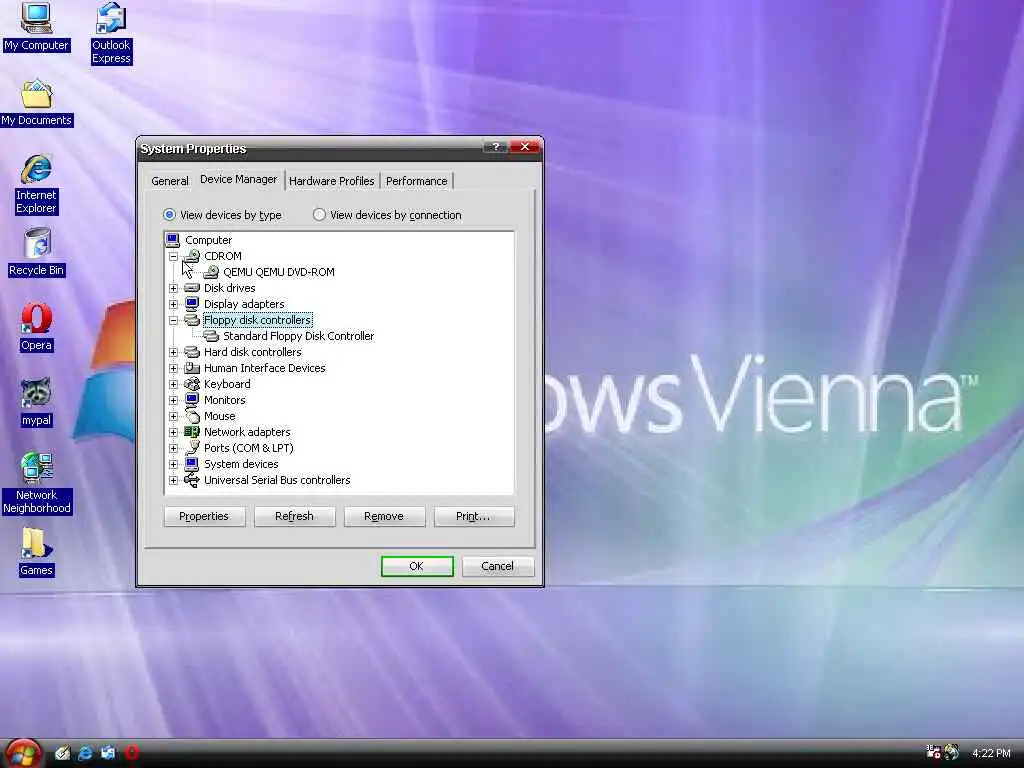Open the Start menu orb
This screenshot has width=1024, height=768.
point(24,753)
